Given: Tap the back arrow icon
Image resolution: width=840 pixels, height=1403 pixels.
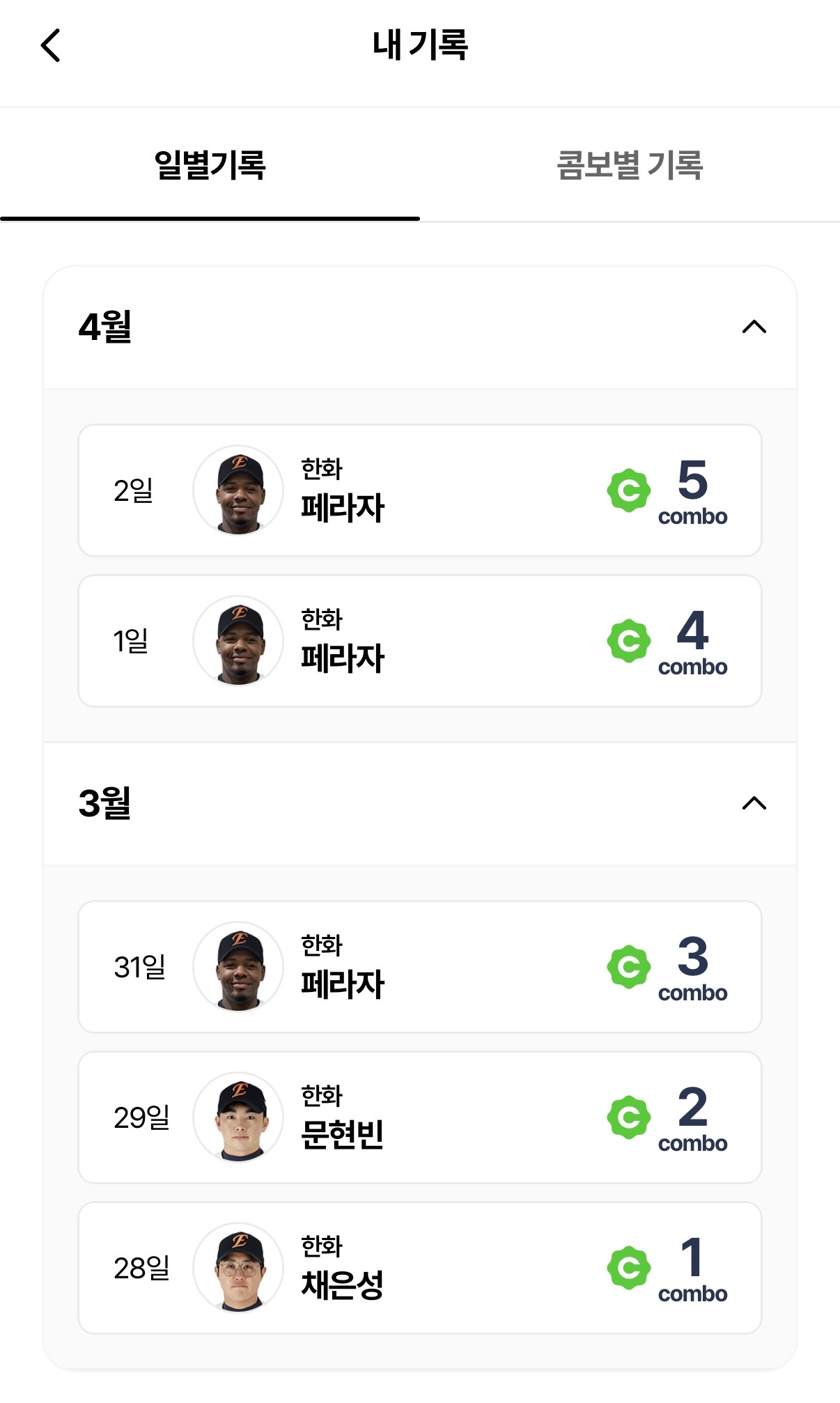Looking at the screenshot, I should point(51,46).
